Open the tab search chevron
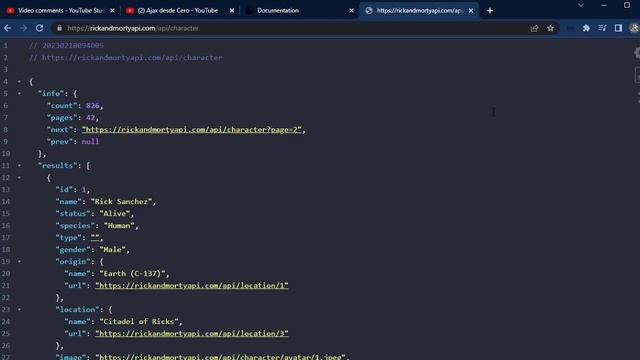 pyautogui.click(x=581, y=5)
